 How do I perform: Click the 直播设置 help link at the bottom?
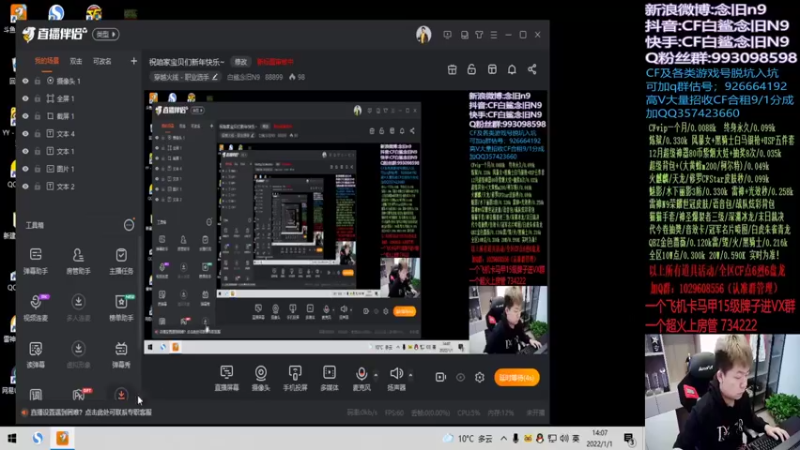(x=91, y=412)
